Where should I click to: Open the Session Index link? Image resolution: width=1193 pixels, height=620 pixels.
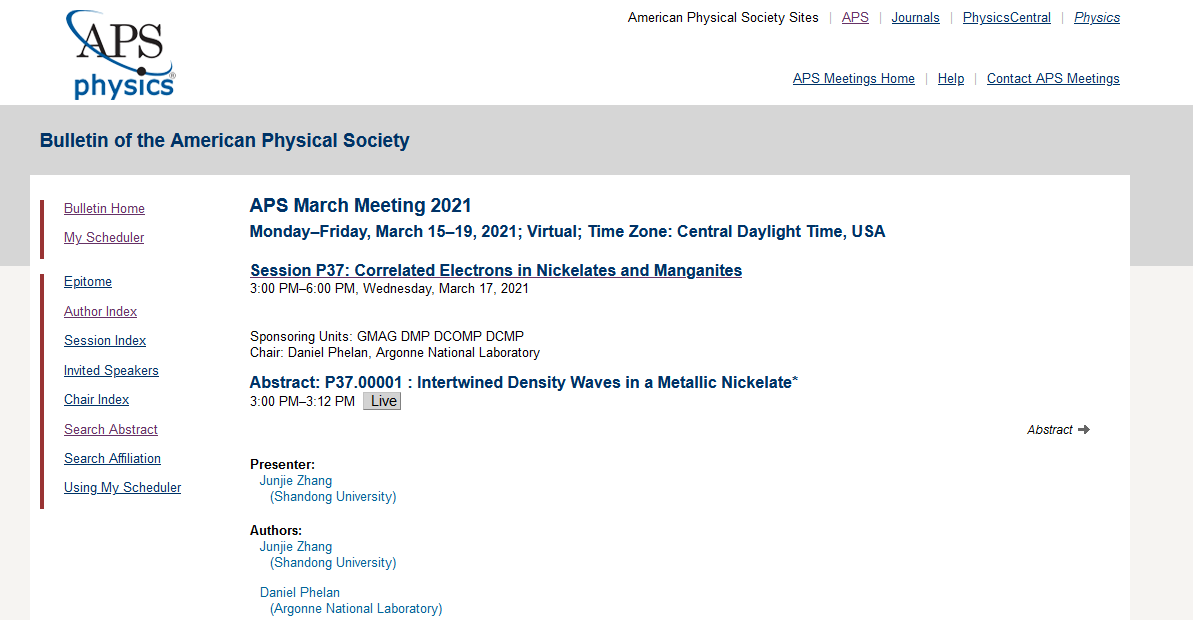(105, 341)
